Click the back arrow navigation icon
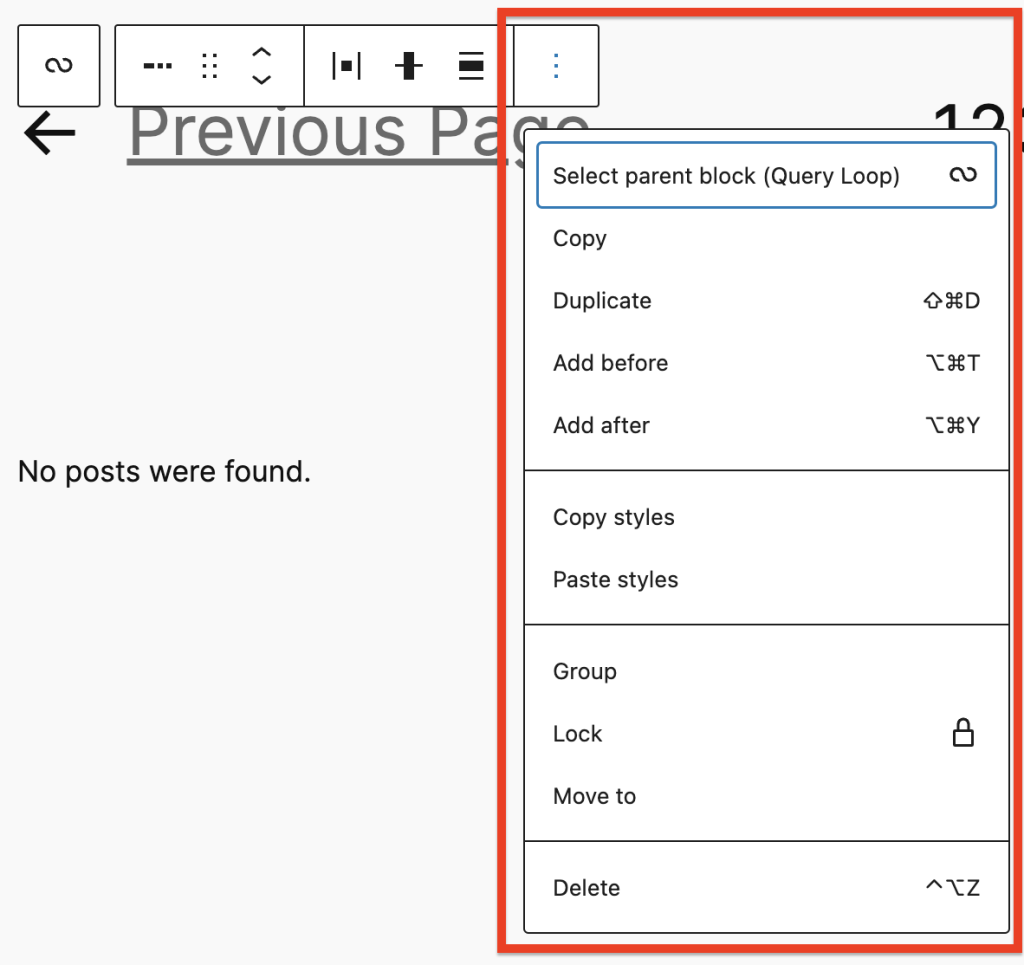 point(47,132)
